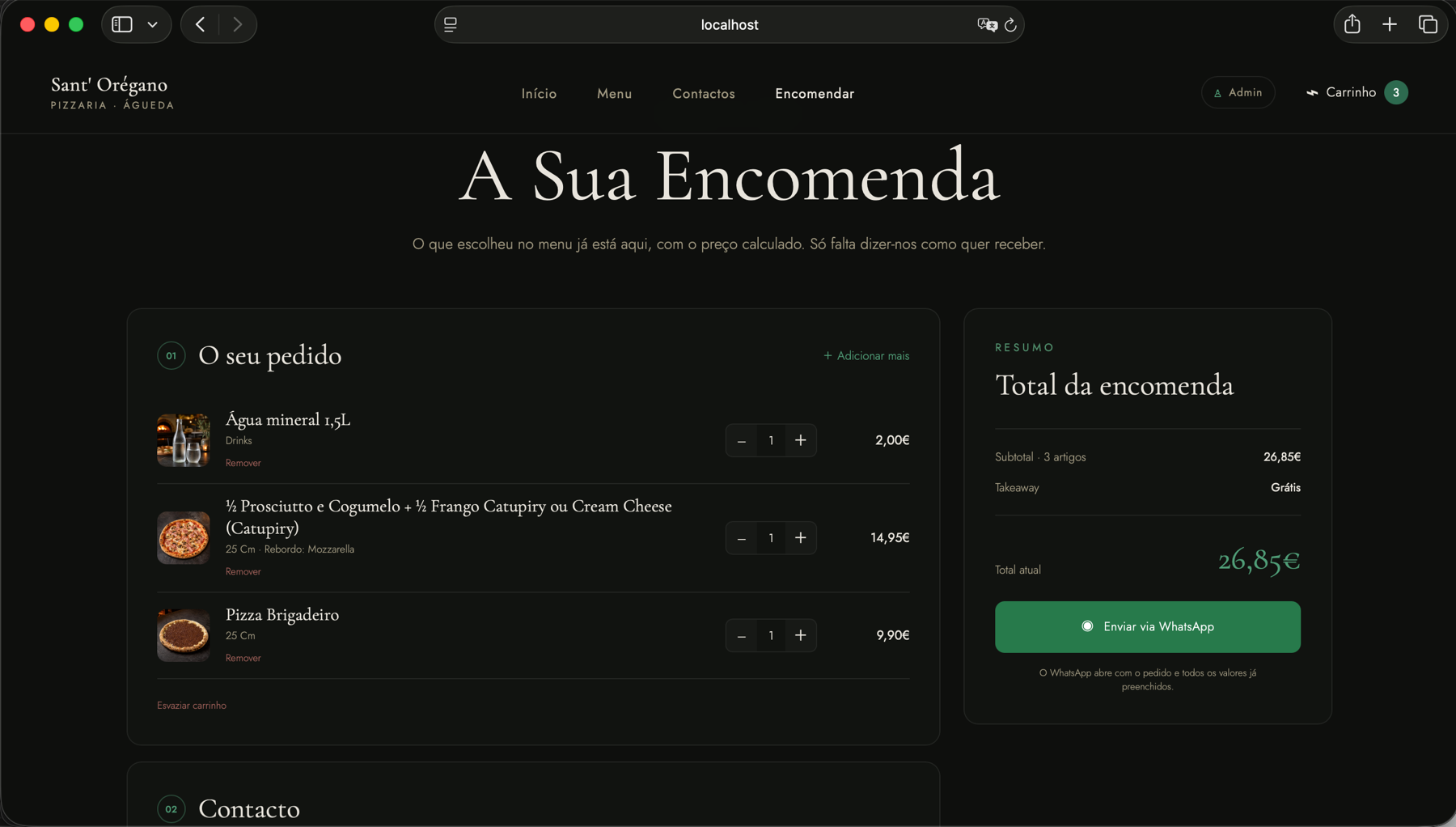Click the 26,85€ total amount

click(x=1259, y=560)
